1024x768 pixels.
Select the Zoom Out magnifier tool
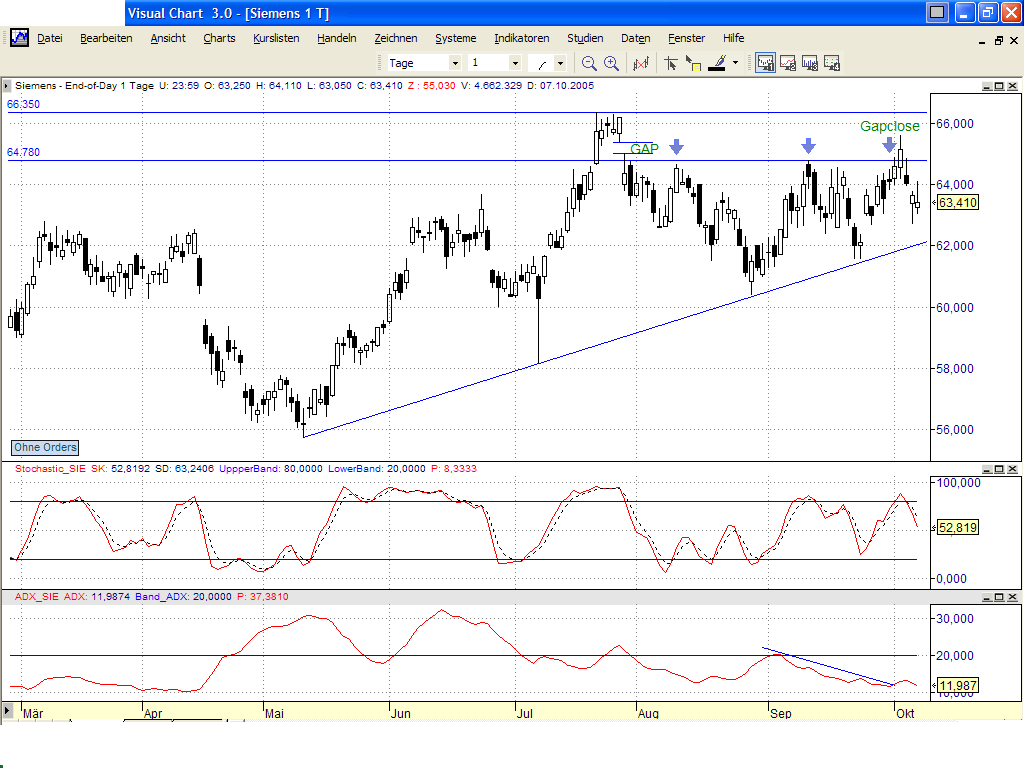(x=588, y=62)
